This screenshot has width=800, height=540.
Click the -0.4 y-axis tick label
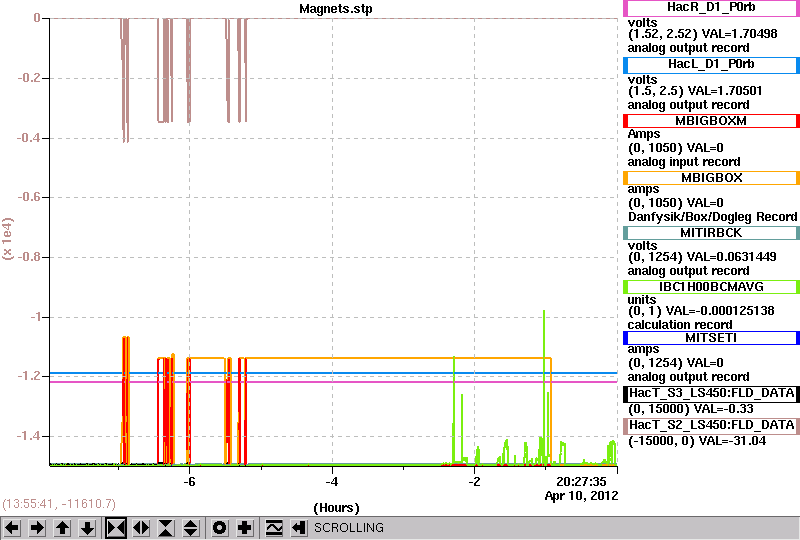coord(29,138)
